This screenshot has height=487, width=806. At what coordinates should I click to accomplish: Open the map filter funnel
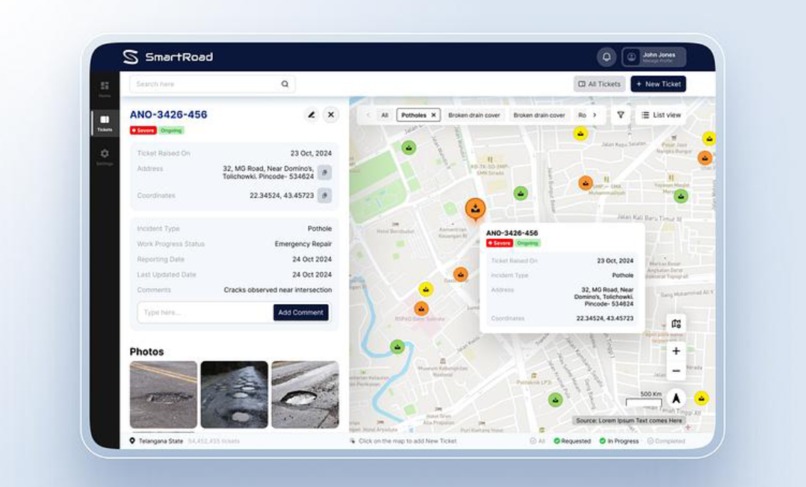[x=620, y=115]
